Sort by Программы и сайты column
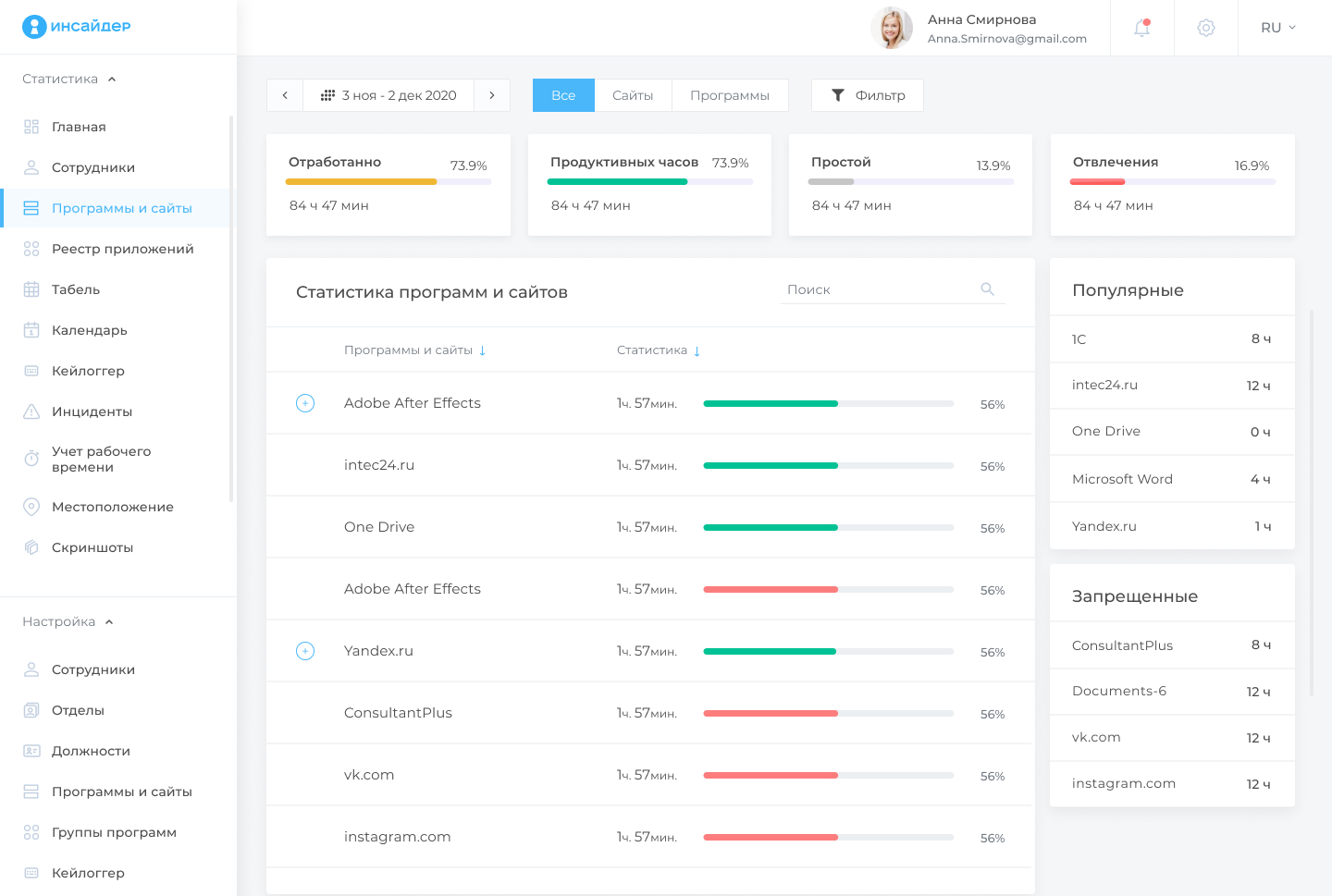 pyautogui.click(x=414, y=350)
